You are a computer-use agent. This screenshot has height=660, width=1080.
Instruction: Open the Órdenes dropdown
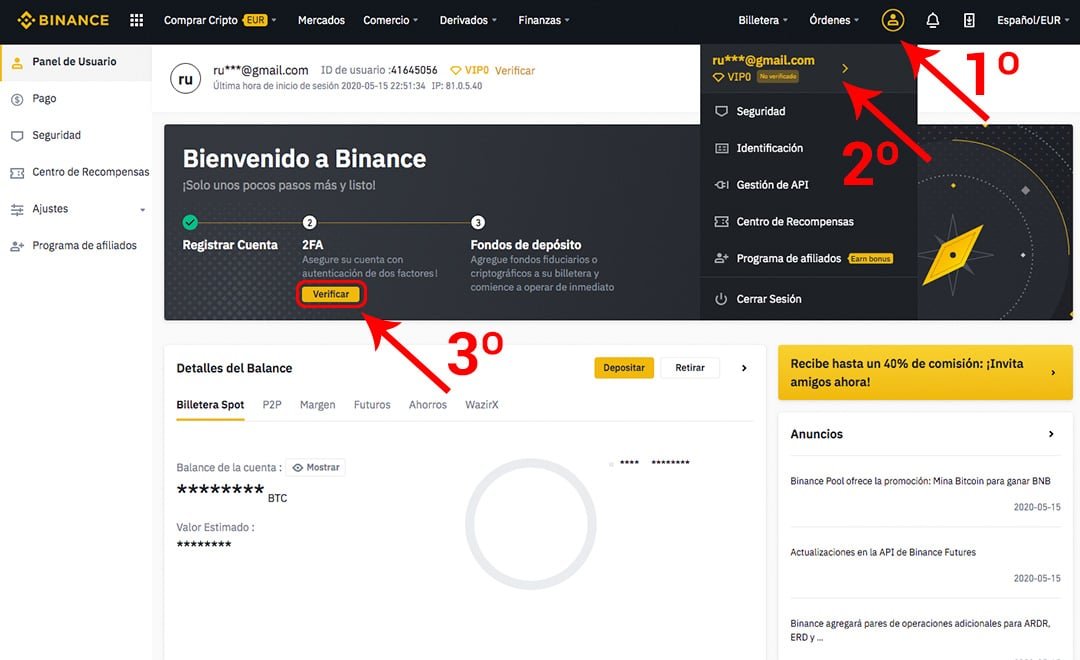pos(834,20)
